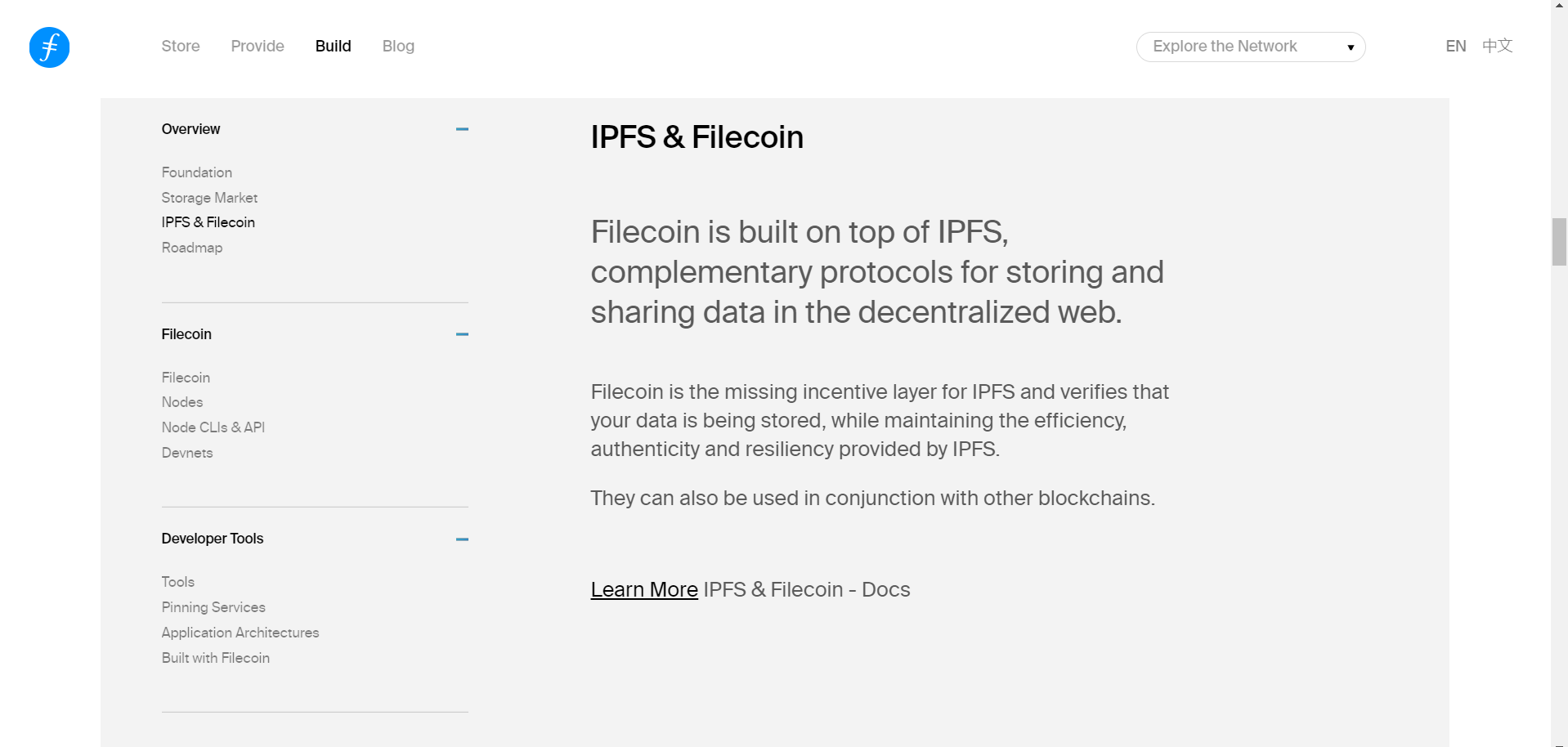Switch language to 中文
Screen dimensions: 1568x747
coord(1497,46)
